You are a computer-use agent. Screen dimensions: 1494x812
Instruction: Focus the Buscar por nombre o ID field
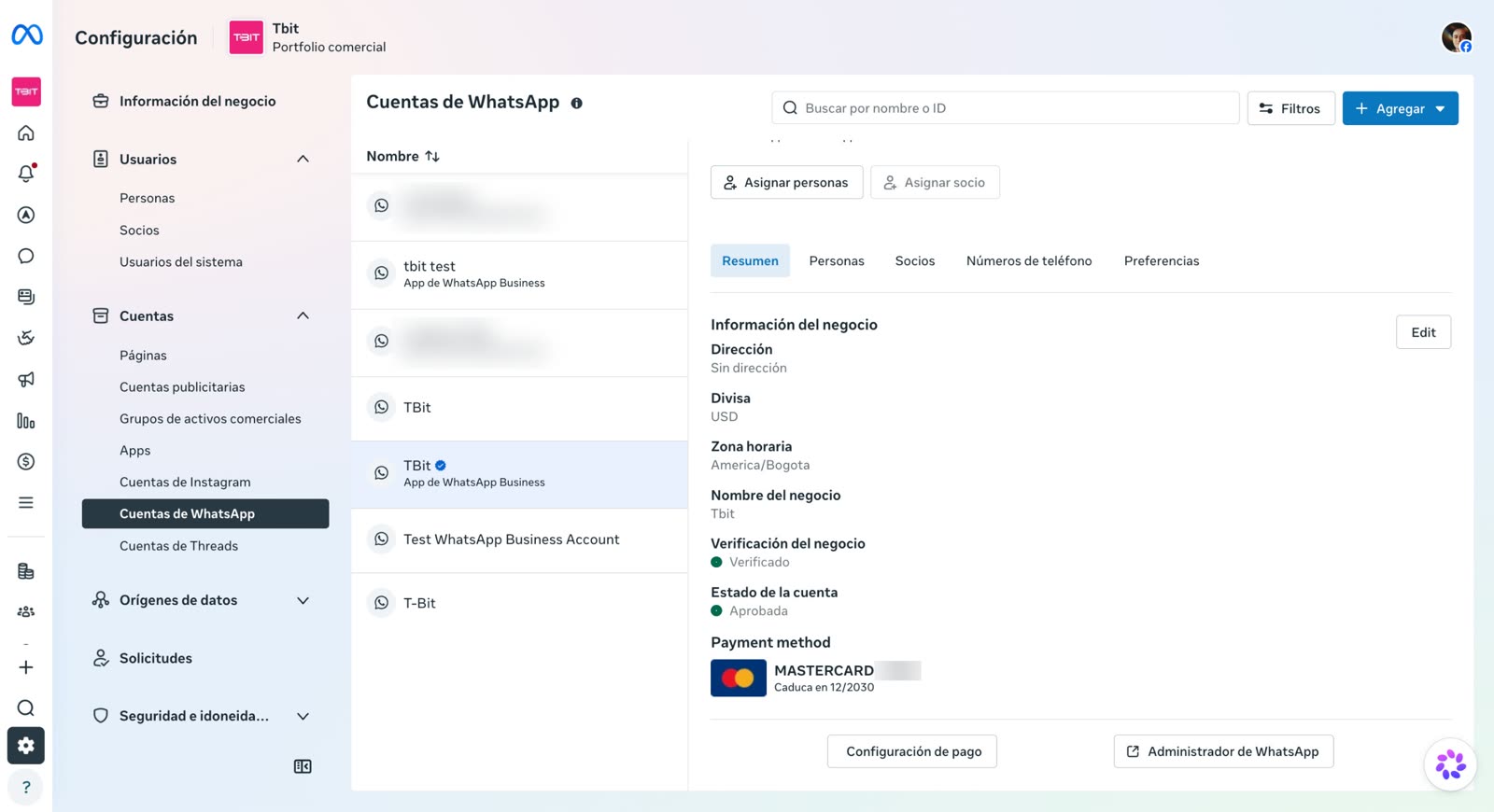tap(1005, 108)
